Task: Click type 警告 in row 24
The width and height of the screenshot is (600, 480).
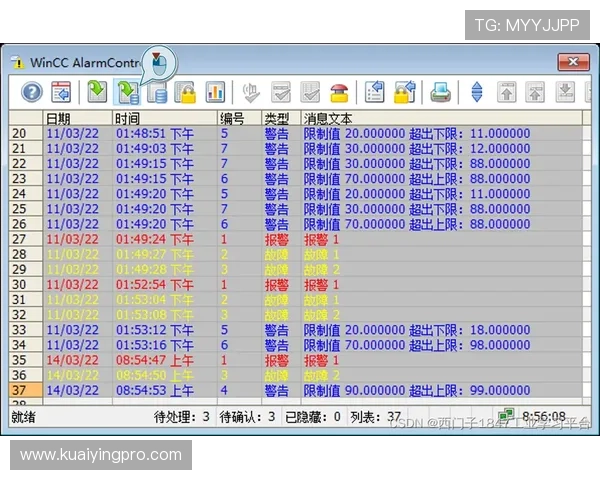Action: 276,194
